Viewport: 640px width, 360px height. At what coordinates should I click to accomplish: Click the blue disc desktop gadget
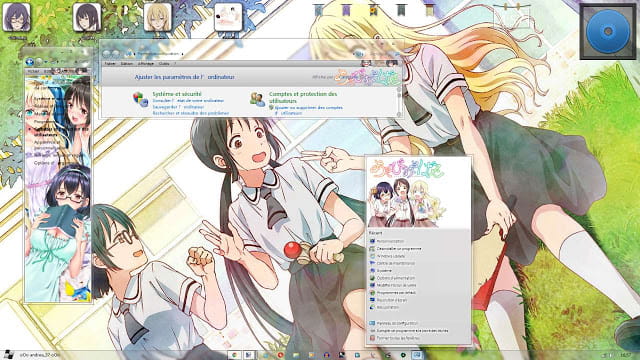click(608, 32)
